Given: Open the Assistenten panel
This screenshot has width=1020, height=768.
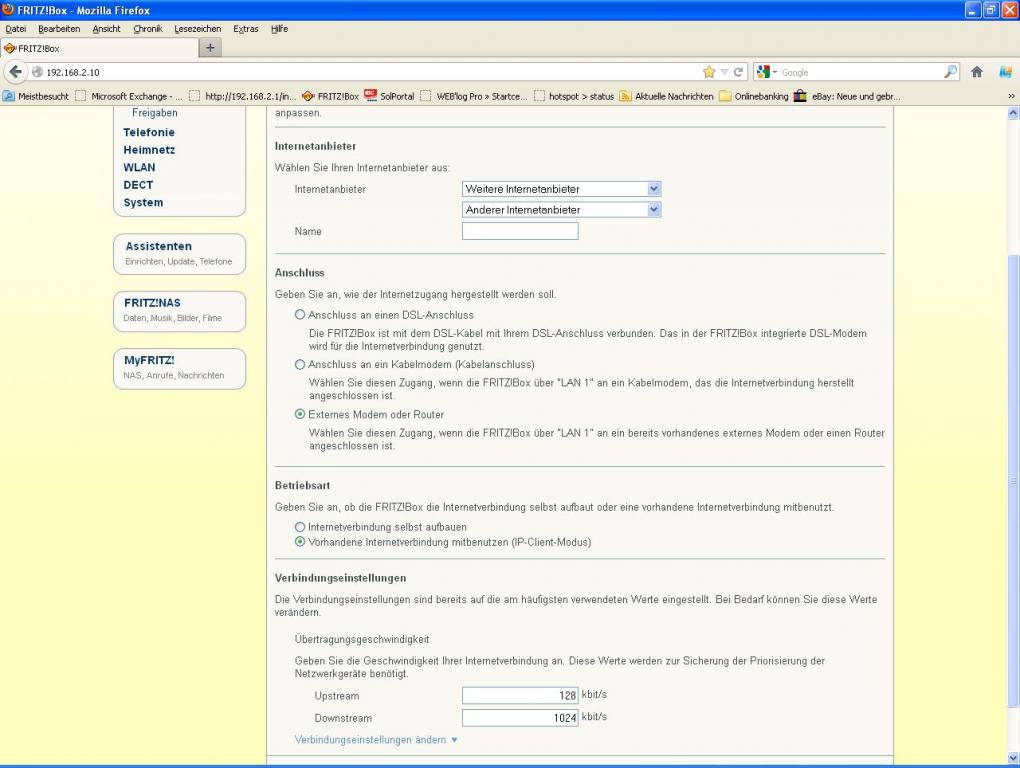Looking at the screenshot, I should [x=180, y=254].
